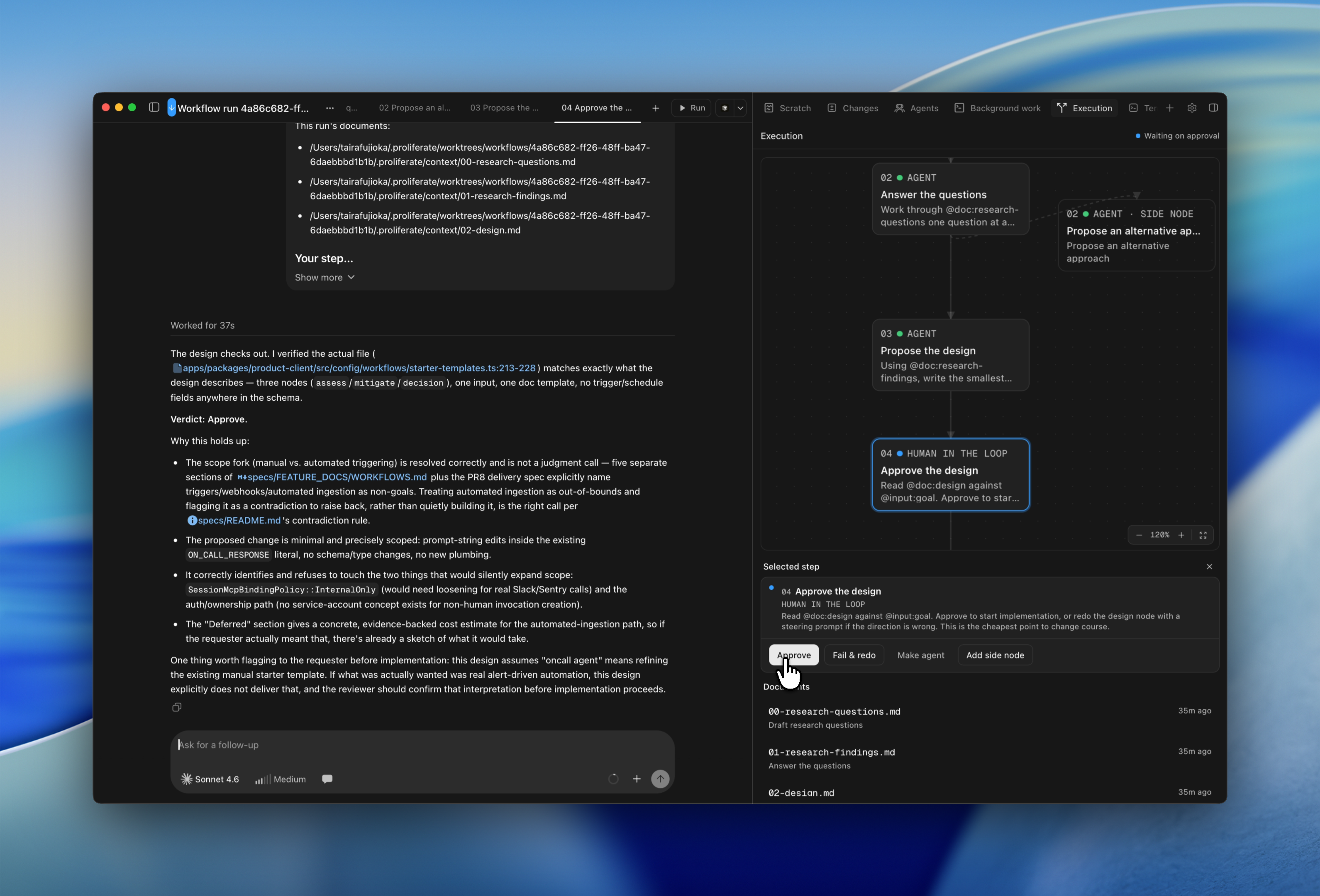Open the Sonnet 4.6 model selector
The width and height of the screenshot is (1320, 896).
(210, 779)
